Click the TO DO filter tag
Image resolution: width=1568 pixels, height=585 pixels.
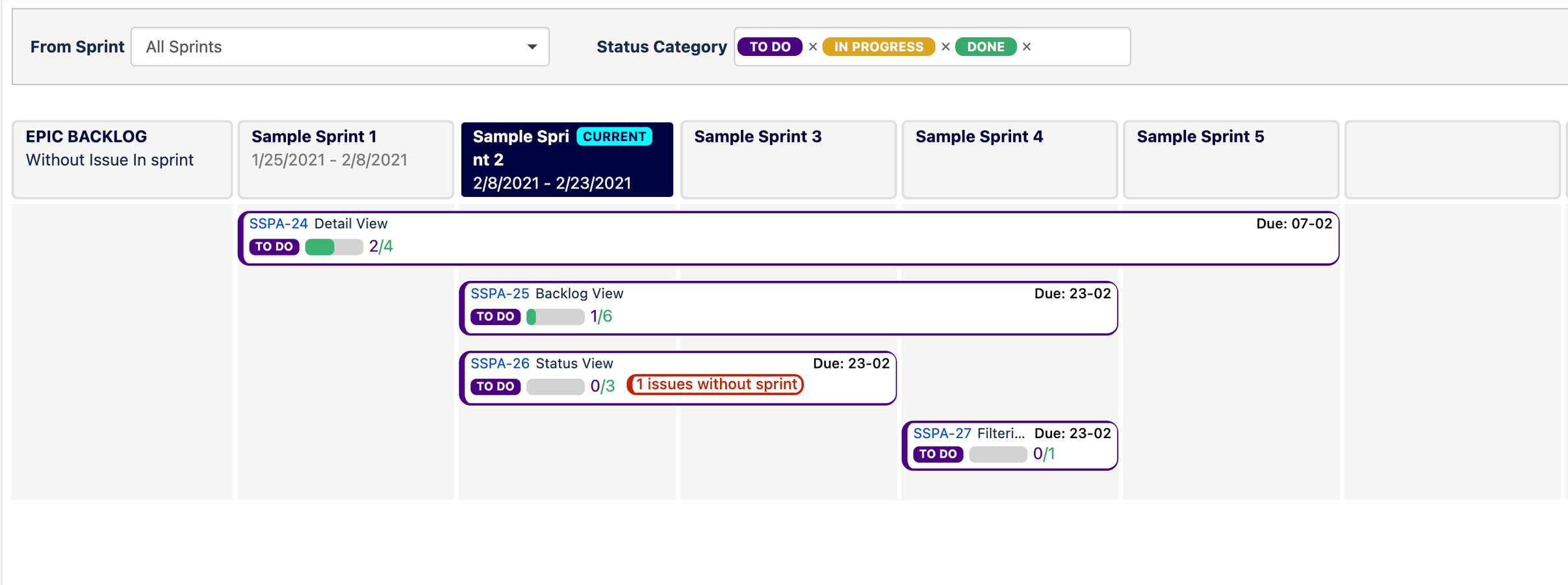point(770,47)
